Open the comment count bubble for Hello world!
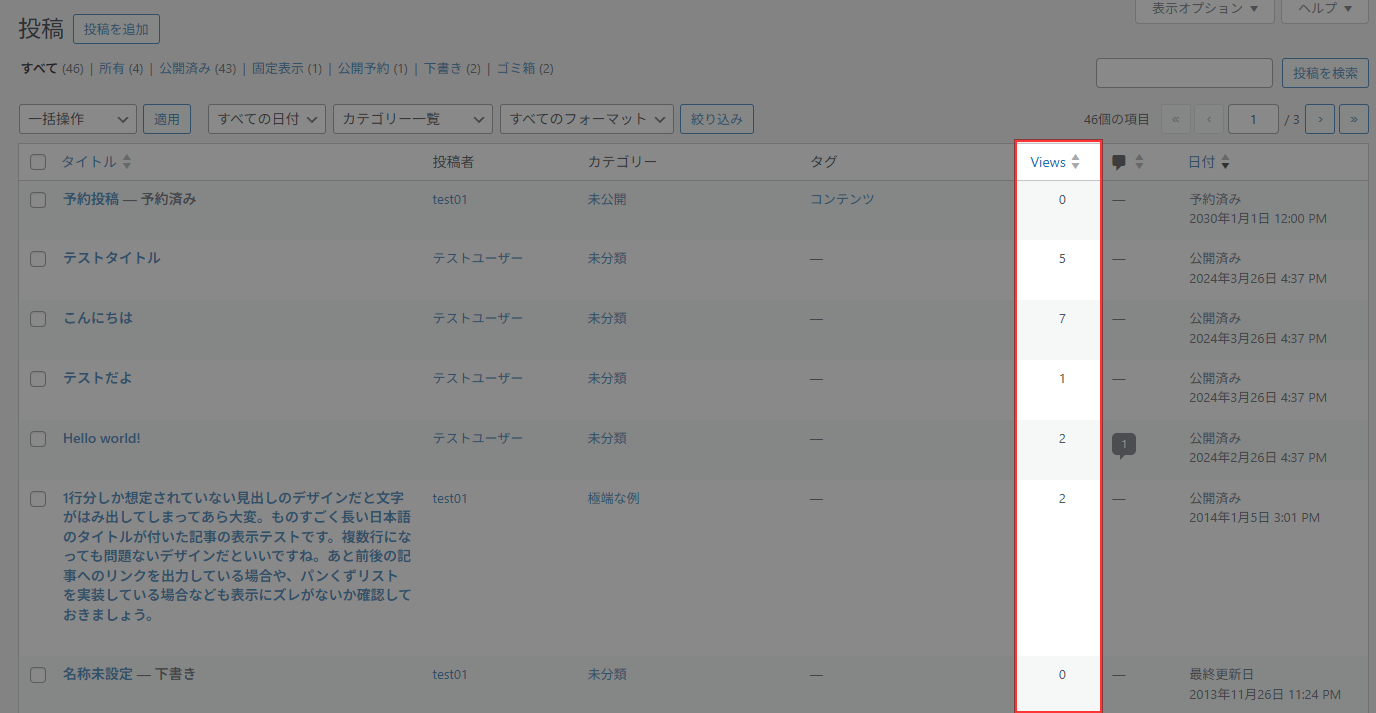The width and height of the screenshot is (1376, 713). [1123, 444]
